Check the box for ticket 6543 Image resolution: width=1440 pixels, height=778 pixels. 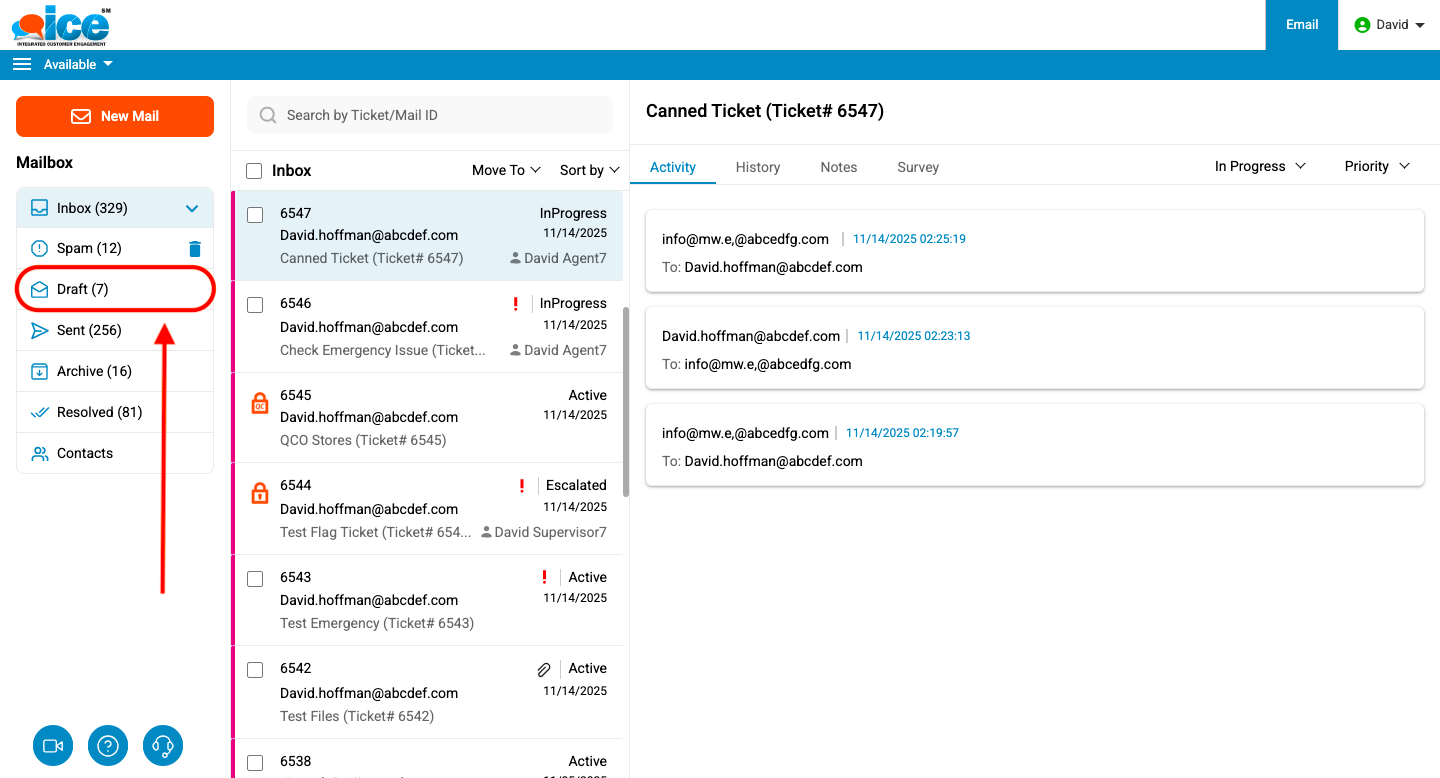tap(255, 579)
